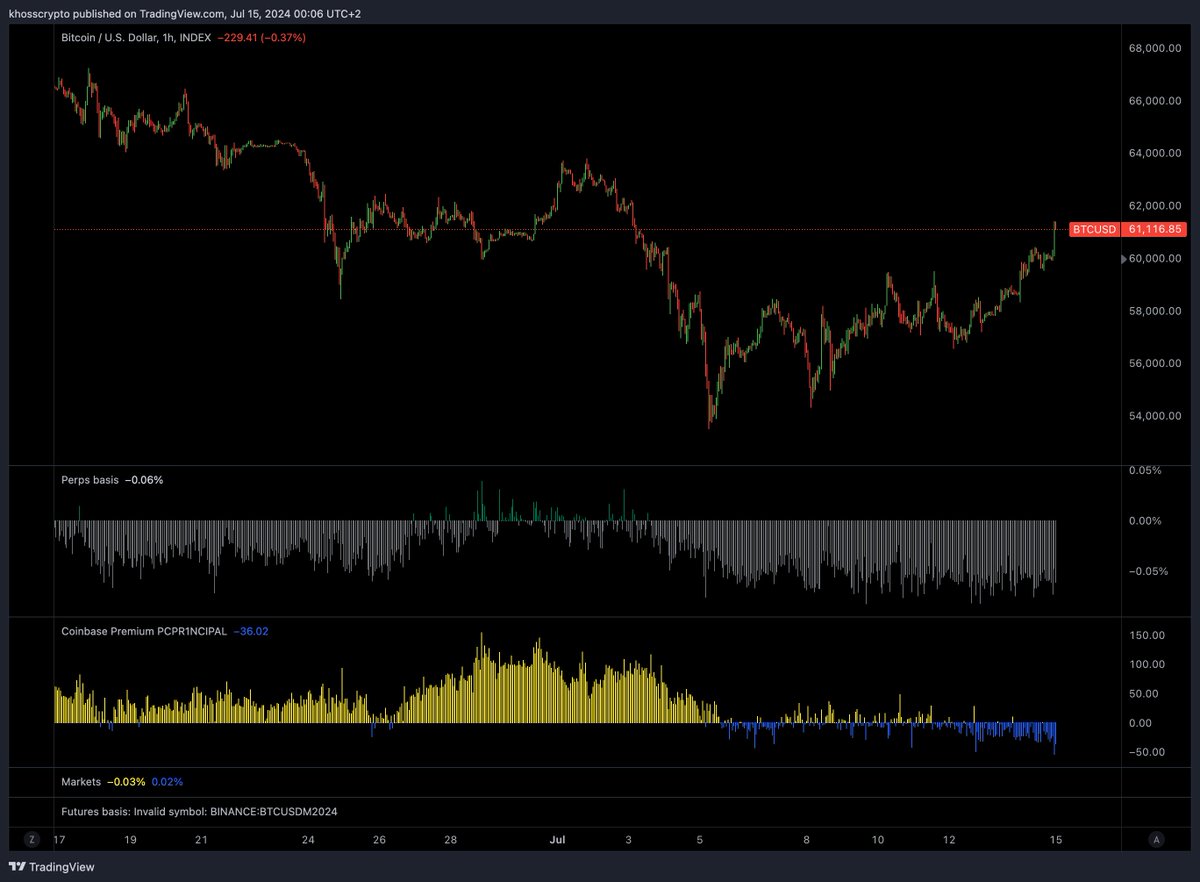Click the Jul label on the time axis
The height and width of the screenshot is (882, 1200).
point(557,840)
